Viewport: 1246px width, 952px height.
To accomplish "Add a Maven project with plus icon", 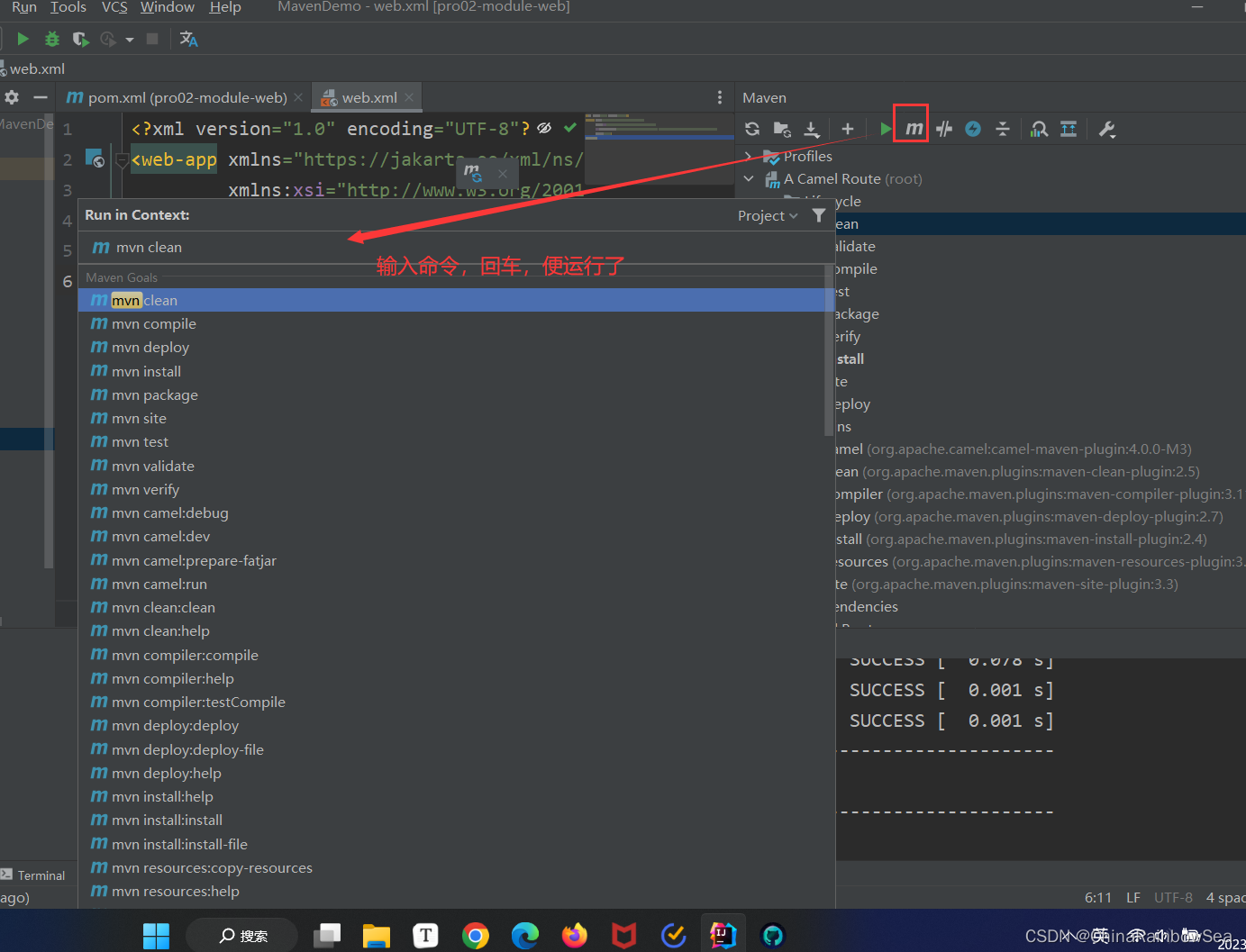I will [847, 129].
